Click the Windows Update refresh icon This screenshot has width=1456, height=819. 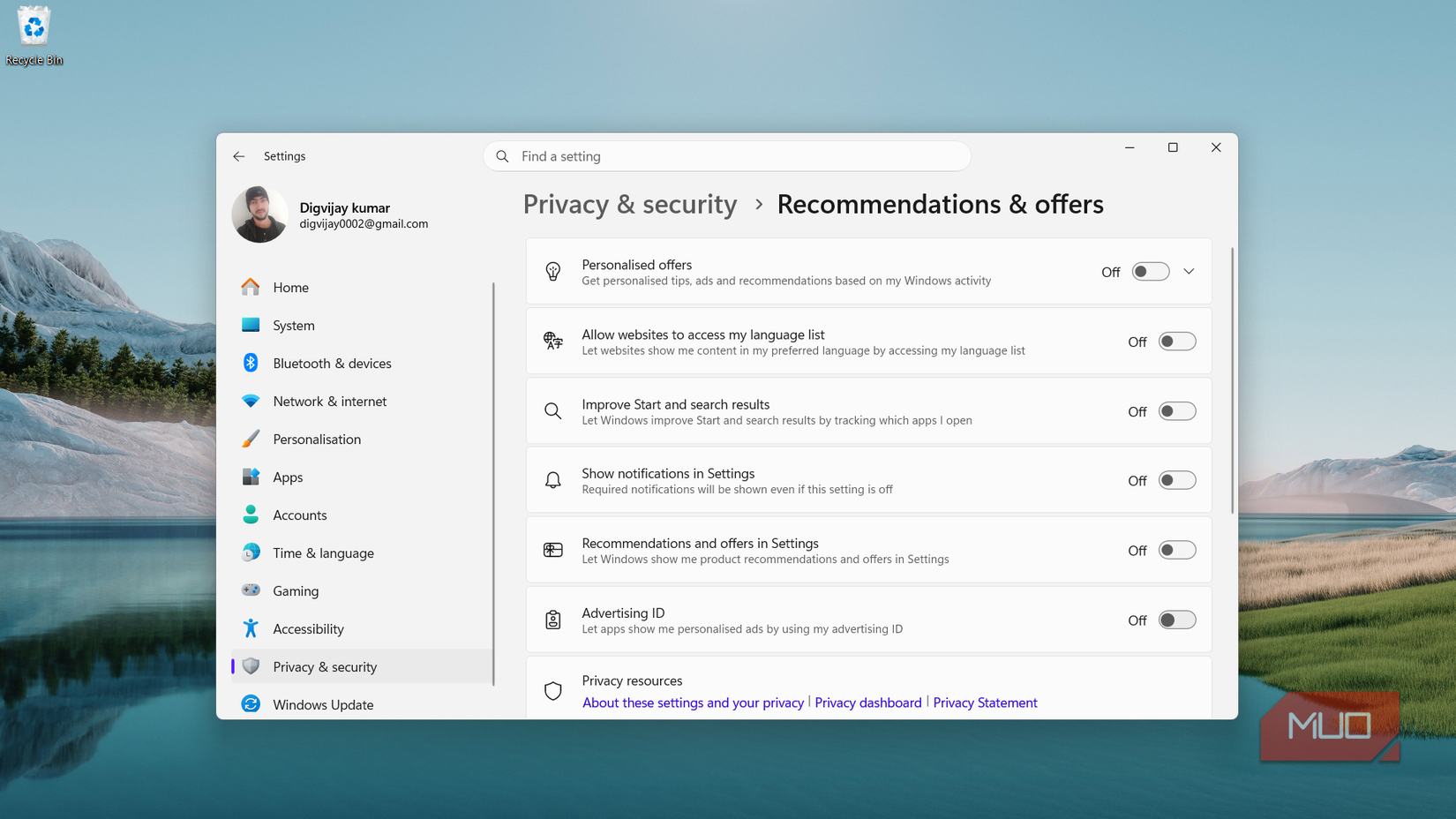pos(251,704)
